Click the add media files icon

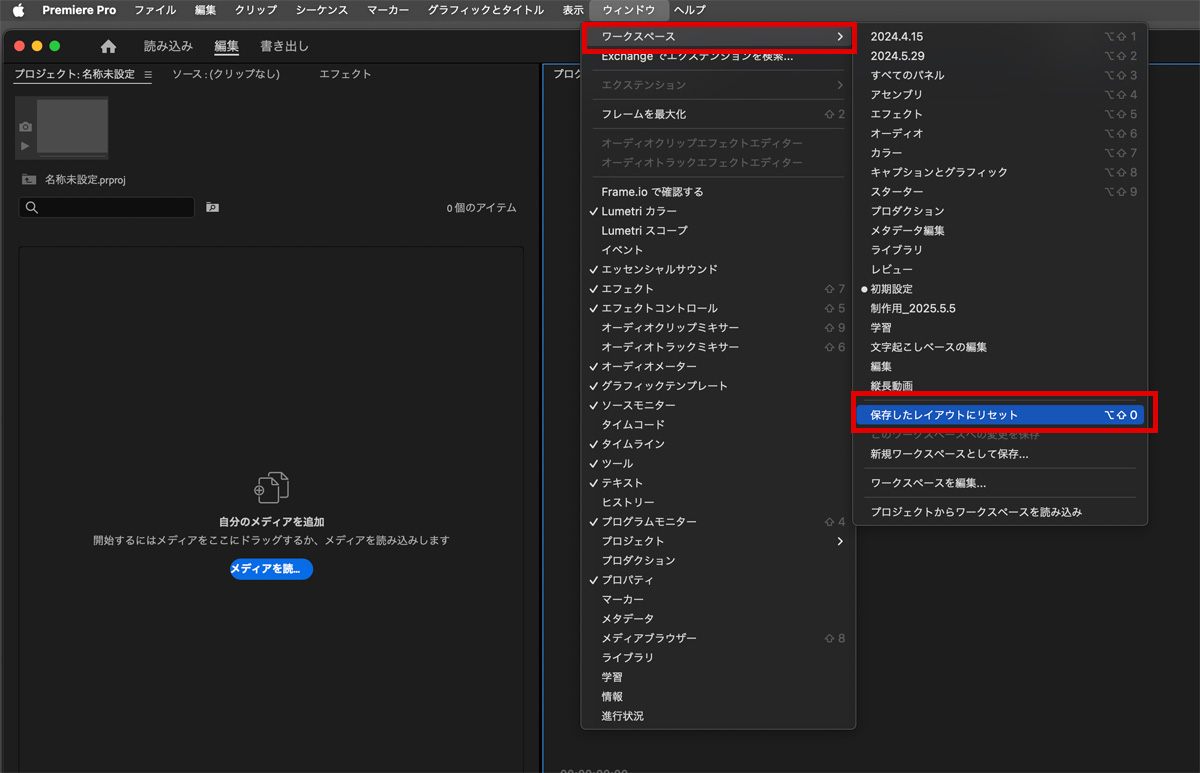click(272, 488)
